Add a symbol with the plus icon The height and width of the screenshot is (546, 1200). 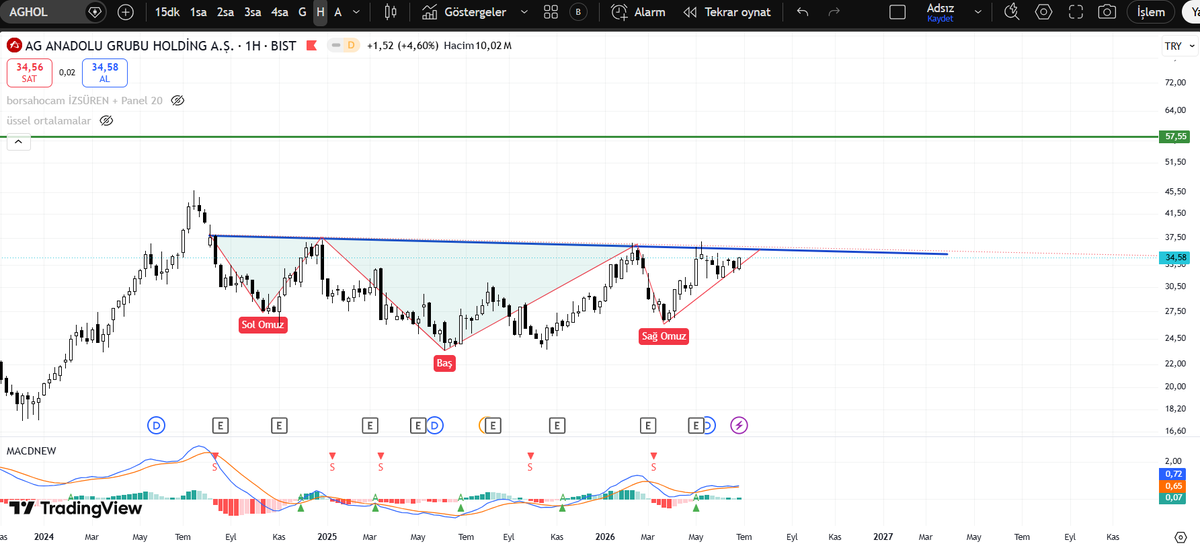[125, 12]
